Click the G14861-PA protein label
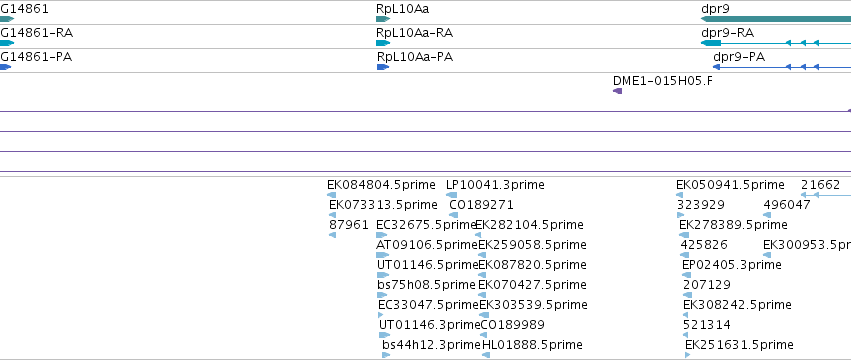 36,57
